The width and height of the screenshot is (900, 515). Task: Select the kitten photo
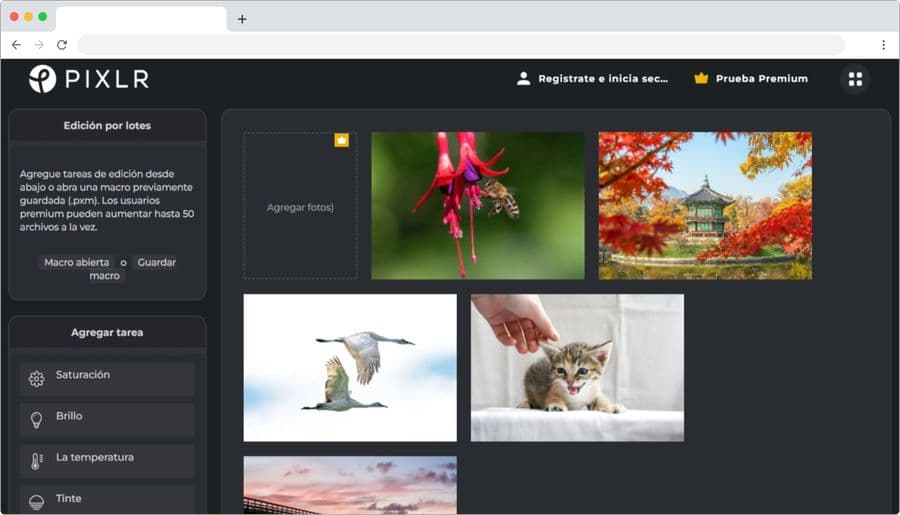pos(577,367)
